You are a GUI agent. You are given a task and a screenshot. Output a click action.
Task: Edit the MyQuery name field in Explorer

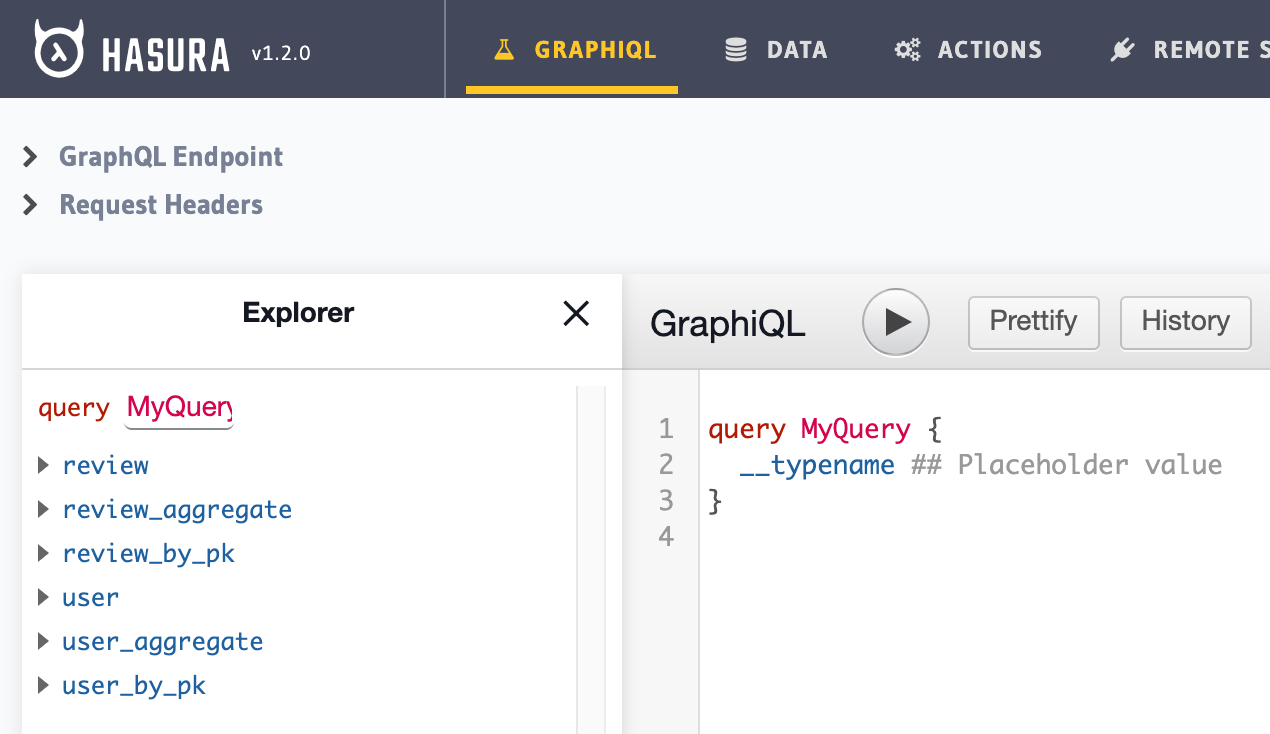coord(178,409)
